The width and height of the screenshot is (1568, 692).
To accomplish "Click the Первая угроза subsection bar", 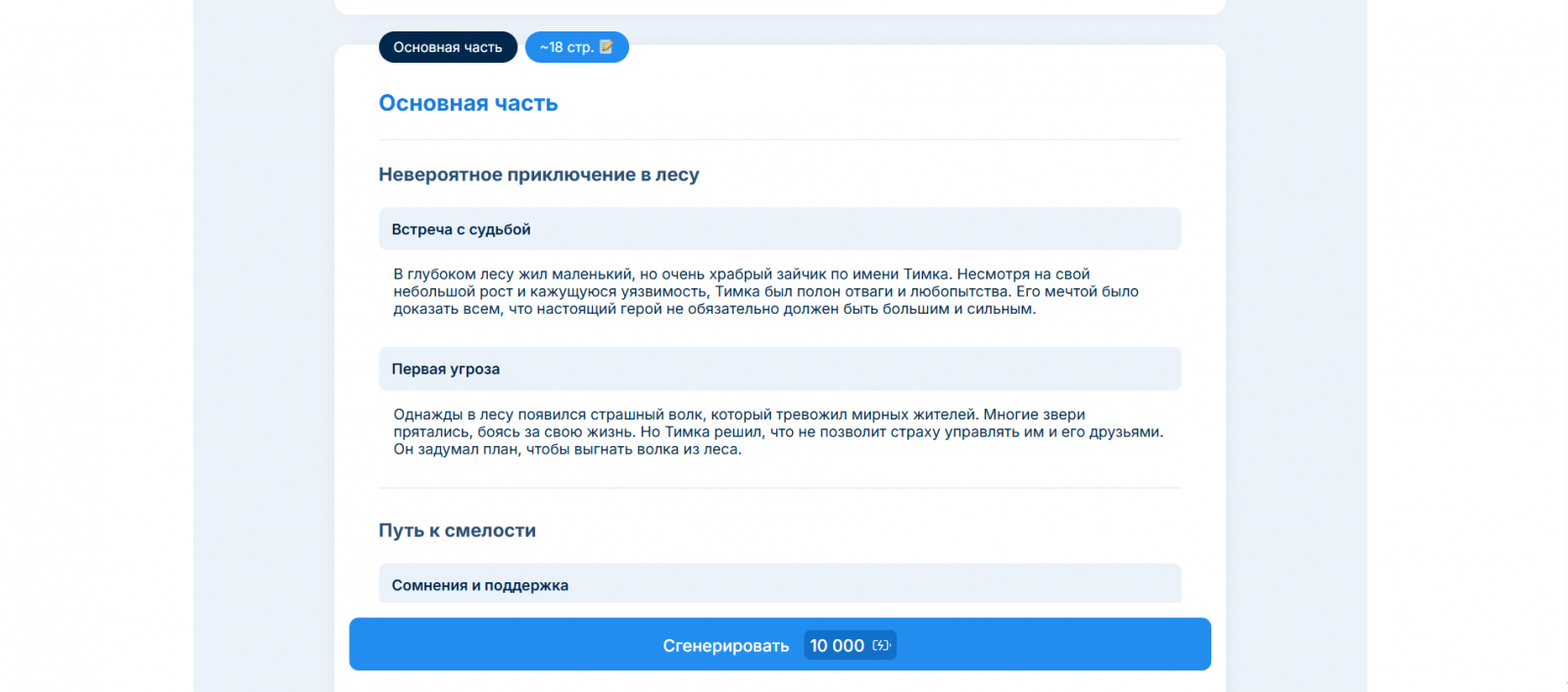I will [780, 369].
